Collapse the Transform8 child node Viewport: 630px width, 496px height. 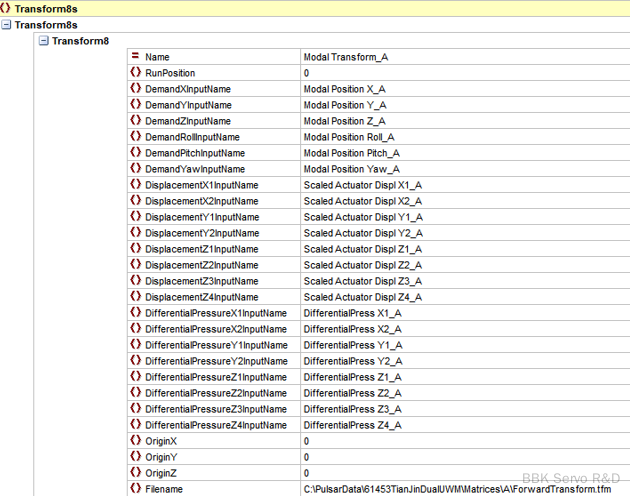click(x=43, y=41)
